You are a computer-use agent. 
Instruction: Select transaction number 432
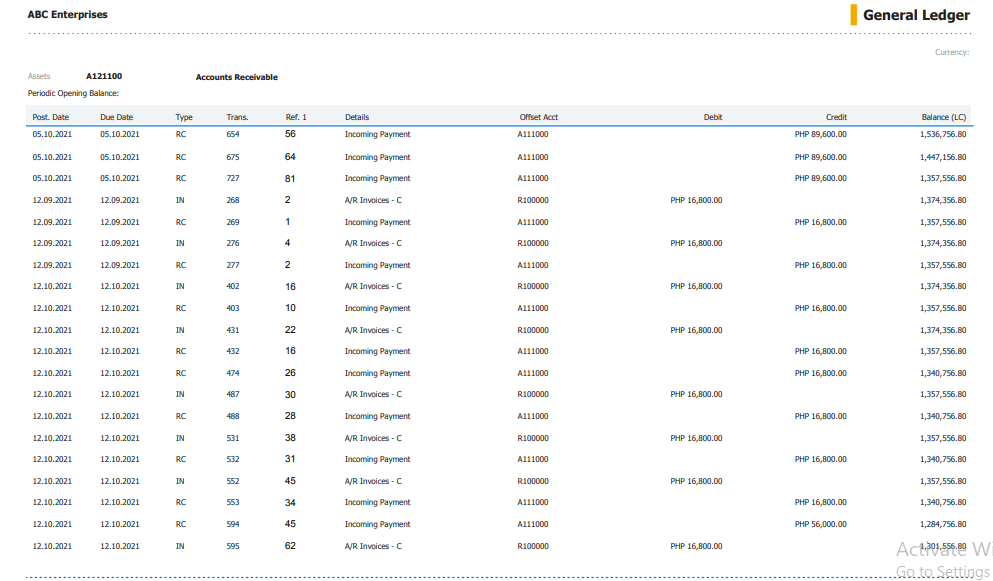[233, 351]
